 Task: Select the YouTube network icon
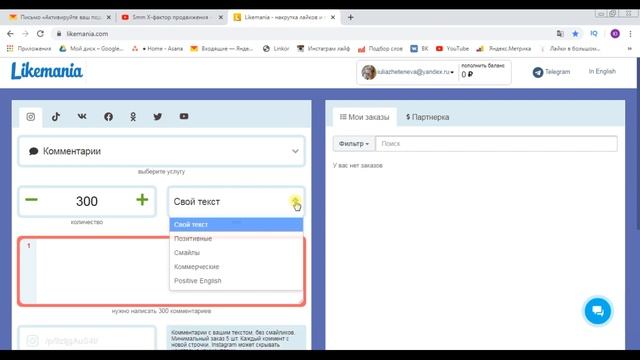pos(184,116)
